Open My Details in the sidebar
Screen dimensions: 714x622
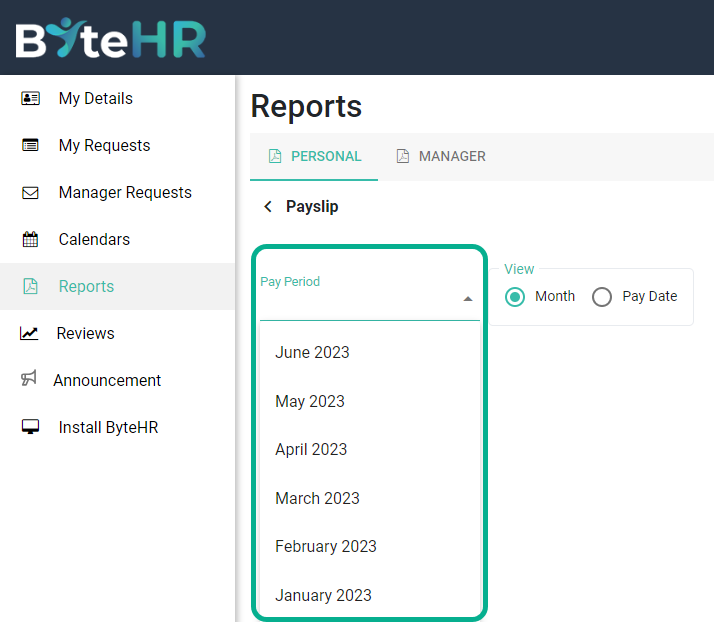point(117,98)
